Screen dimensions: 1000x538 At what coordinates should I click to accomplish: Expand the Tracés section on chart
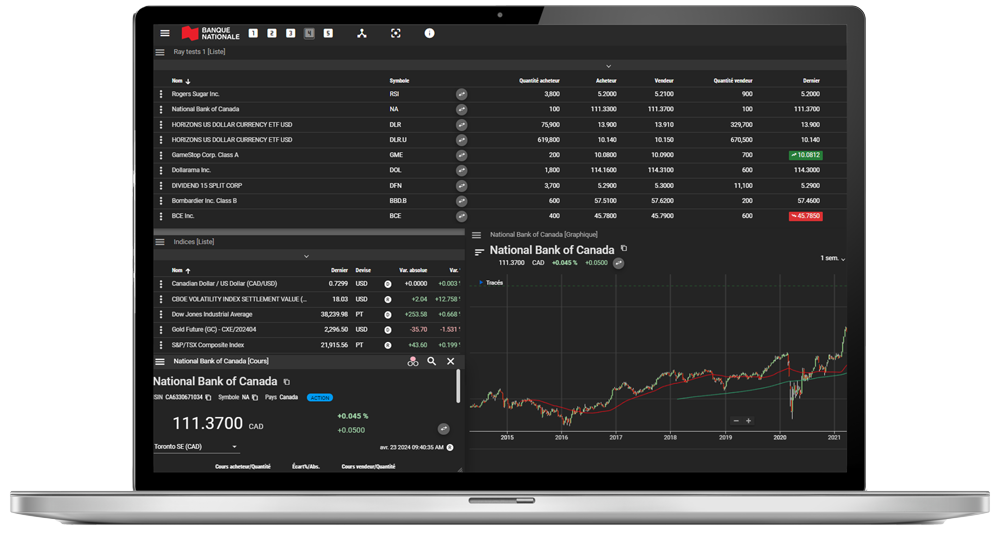(491, 283)
